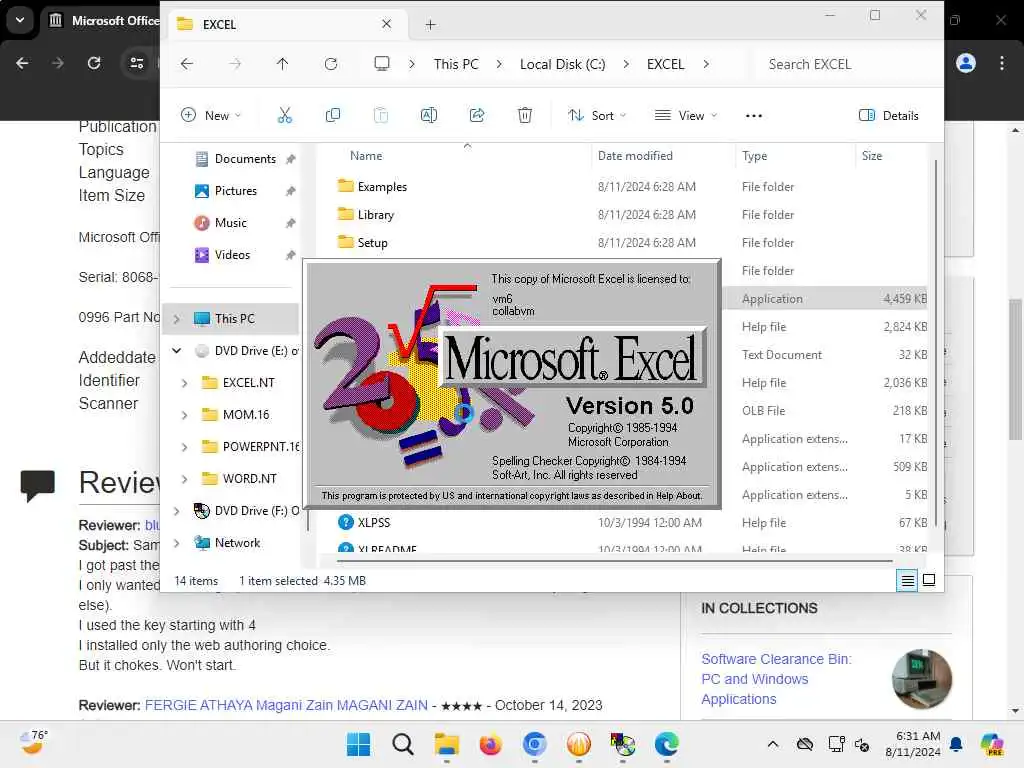Open browser three-dot menu

(1002, 63)
